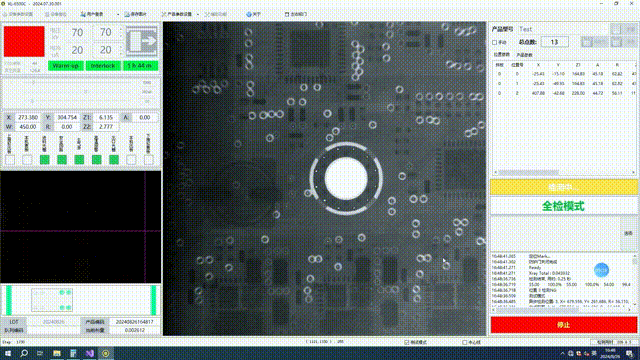Click the crosshair in the black camera panel

[x=145, y=231]
